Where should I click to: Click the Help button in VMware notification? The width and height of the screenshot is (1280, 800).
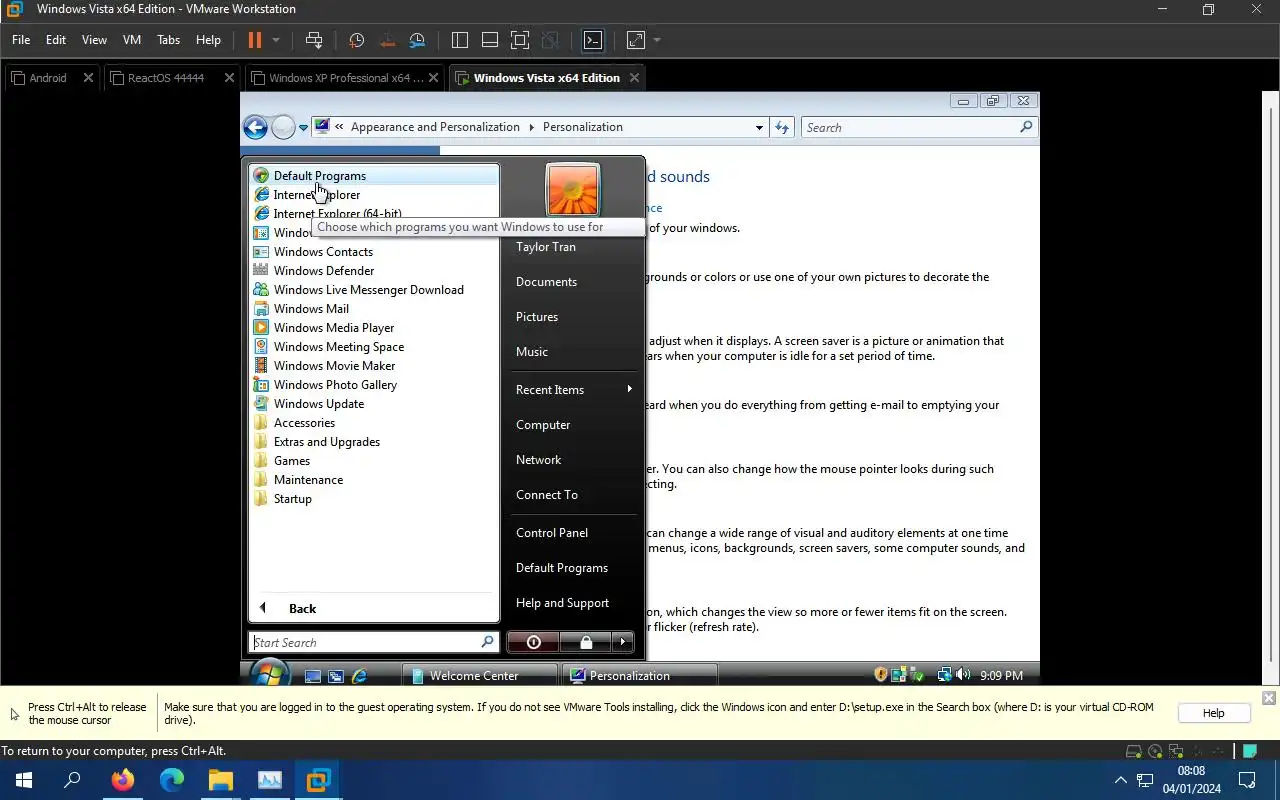(1213, 713)
